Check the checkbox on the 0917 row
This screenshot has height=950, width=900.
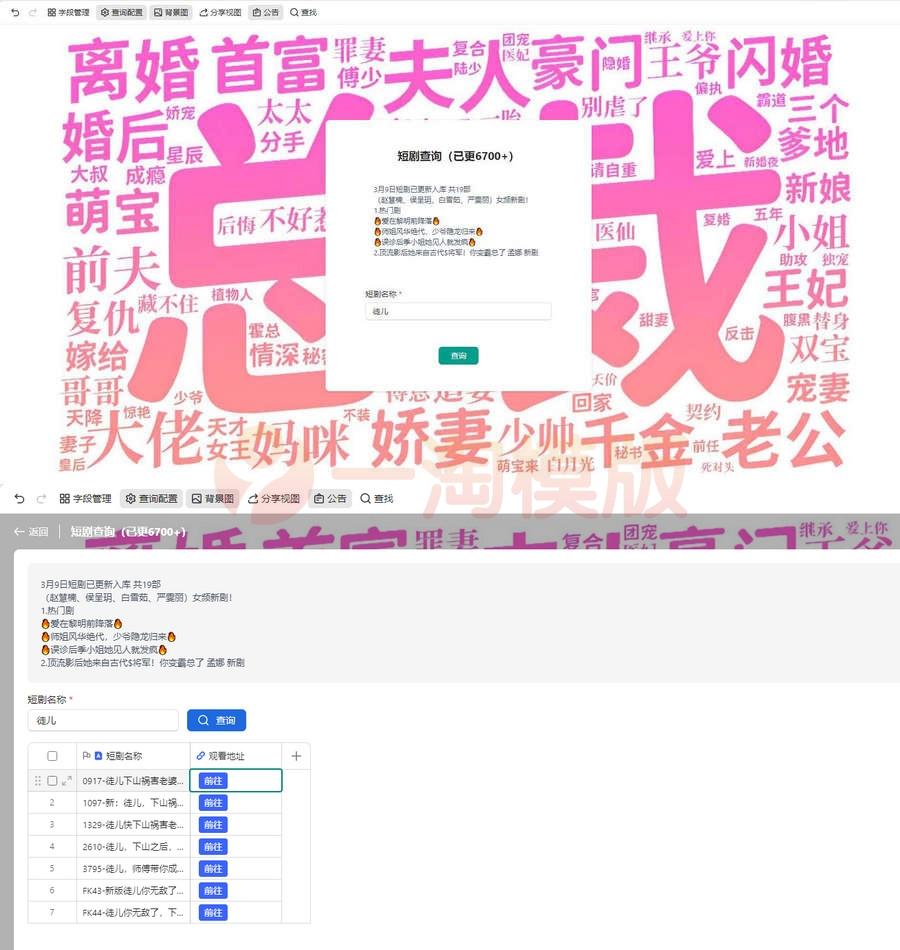pyautogui.click(x=53, y=781)
